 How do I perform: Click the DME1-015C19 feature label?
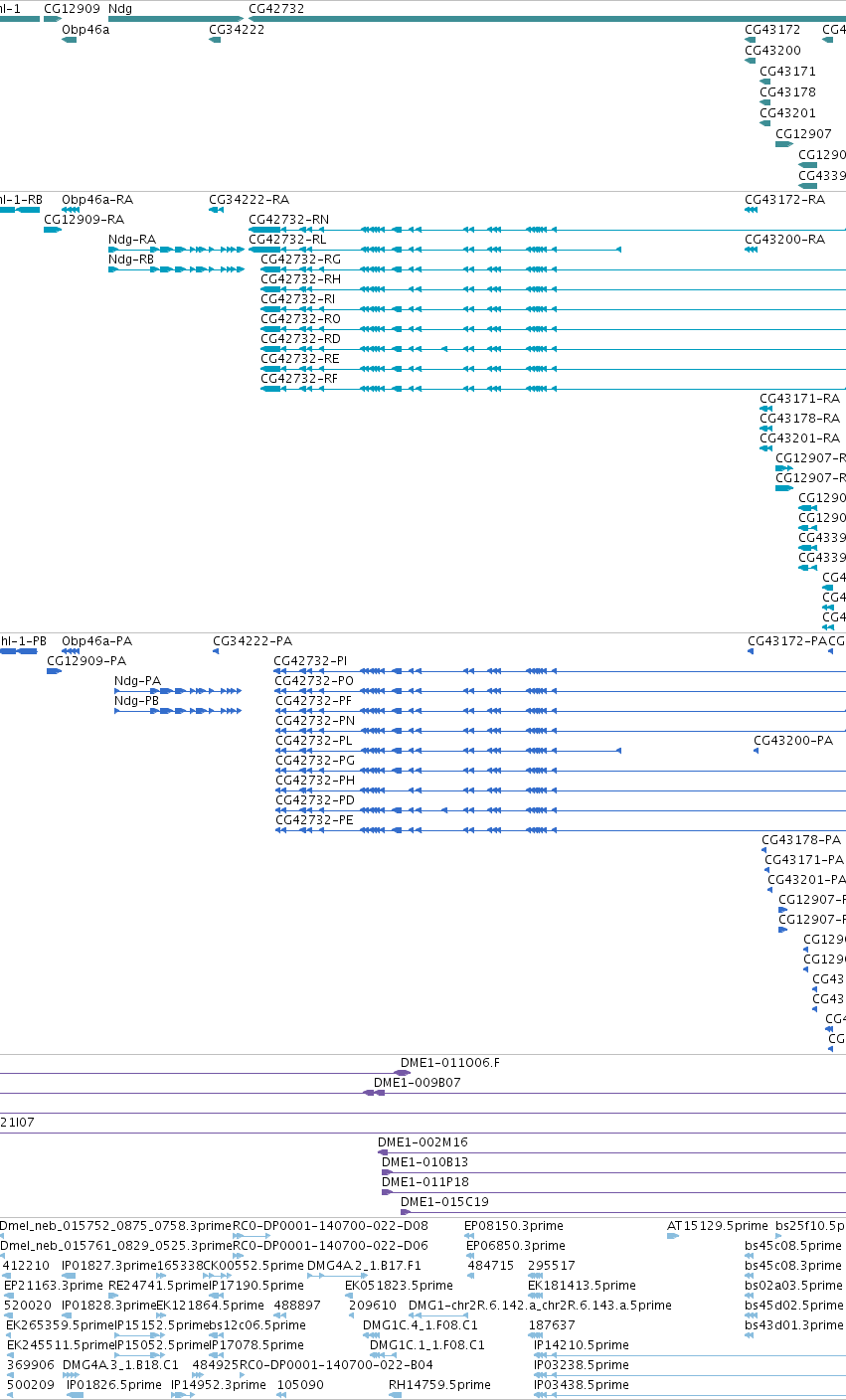pyautogui.click(x=444, y=1202)
